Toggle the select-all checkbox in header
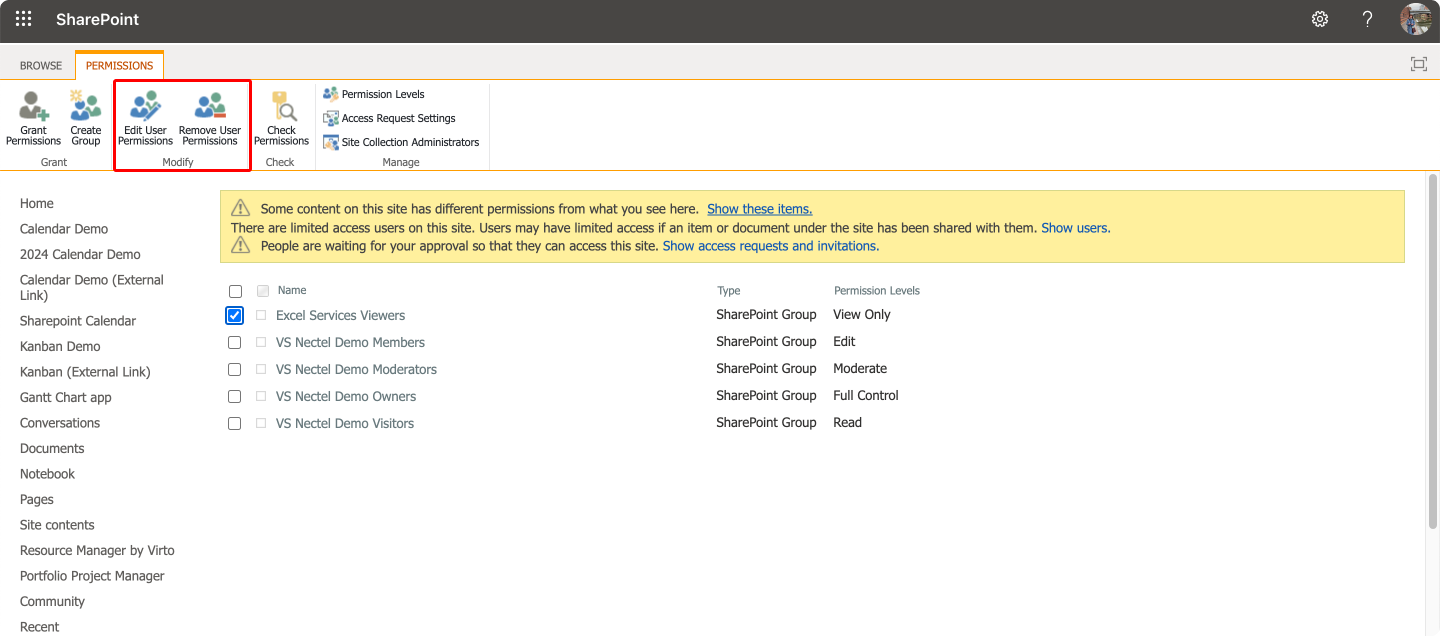 pyautogui.click(x=235, y=292)
